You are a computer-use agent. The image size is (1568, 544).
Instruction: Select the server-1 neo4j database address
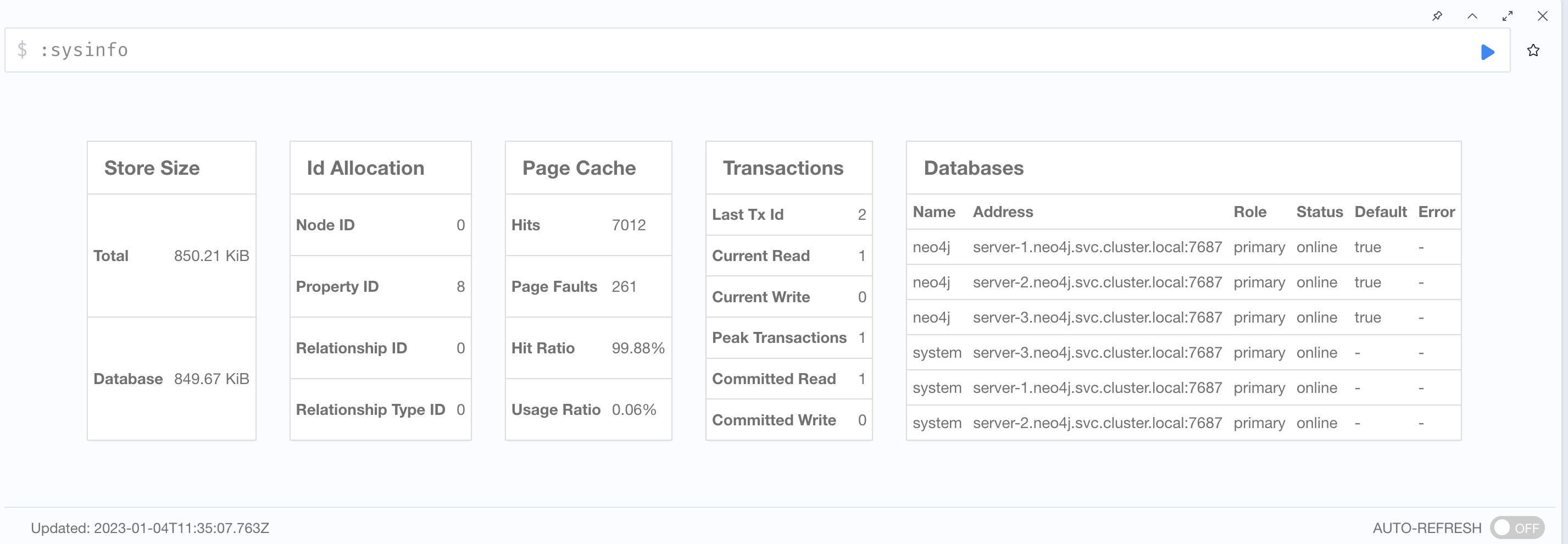(1097, 247)
